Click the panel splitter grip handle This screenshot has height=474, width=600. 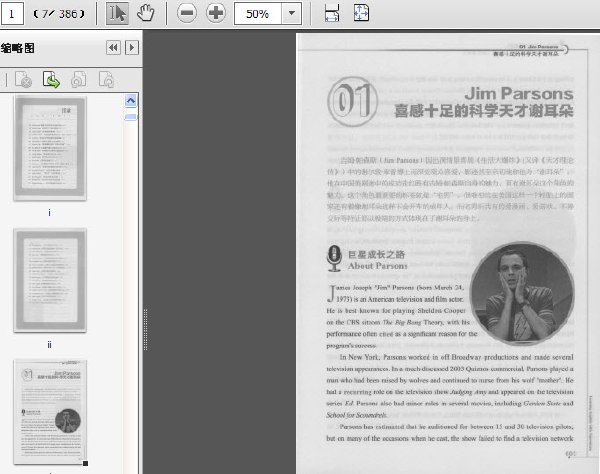point(145,329)
